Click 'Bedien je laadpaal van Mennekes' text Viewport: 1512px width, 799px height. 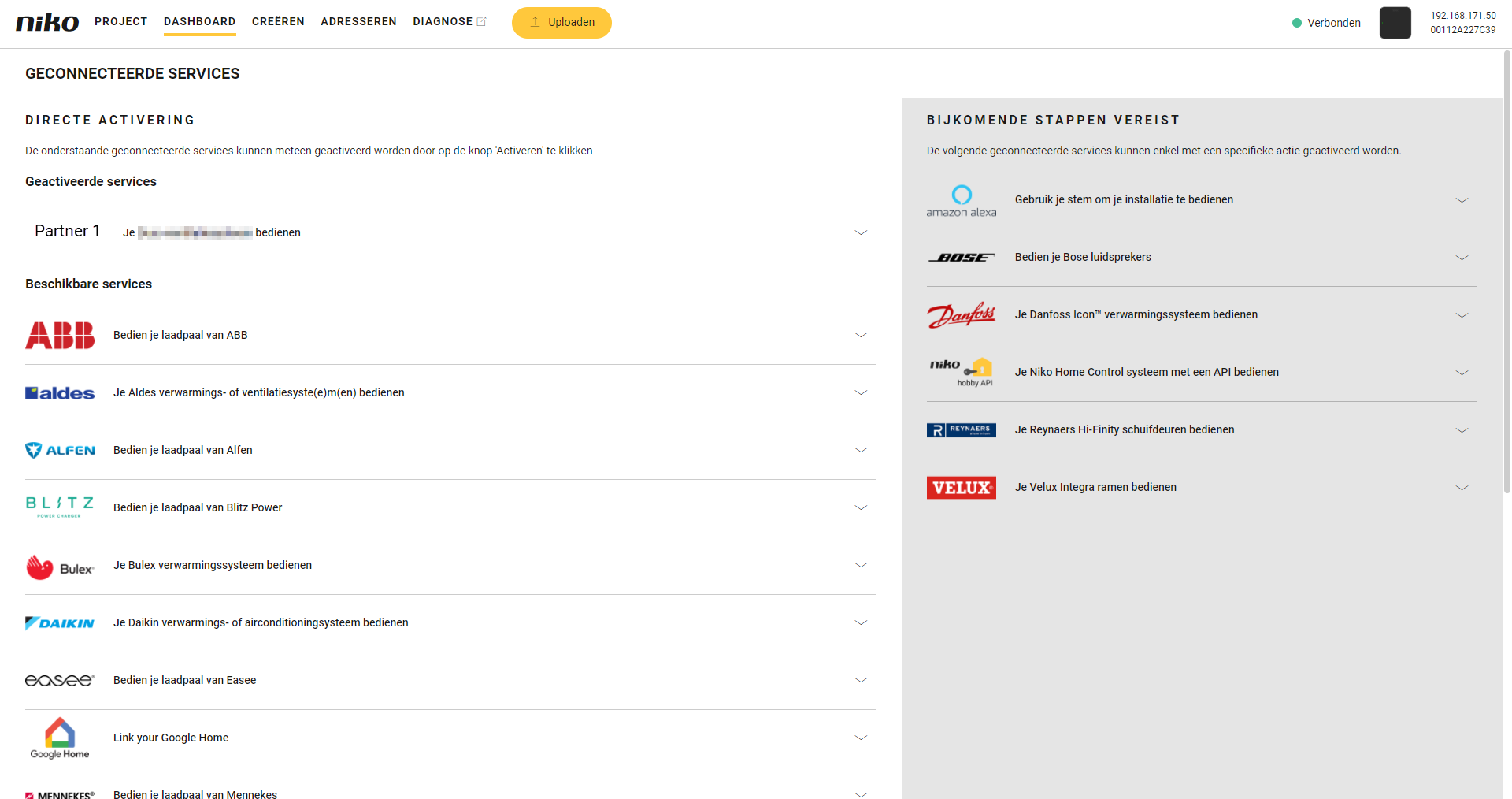point(195,793)
